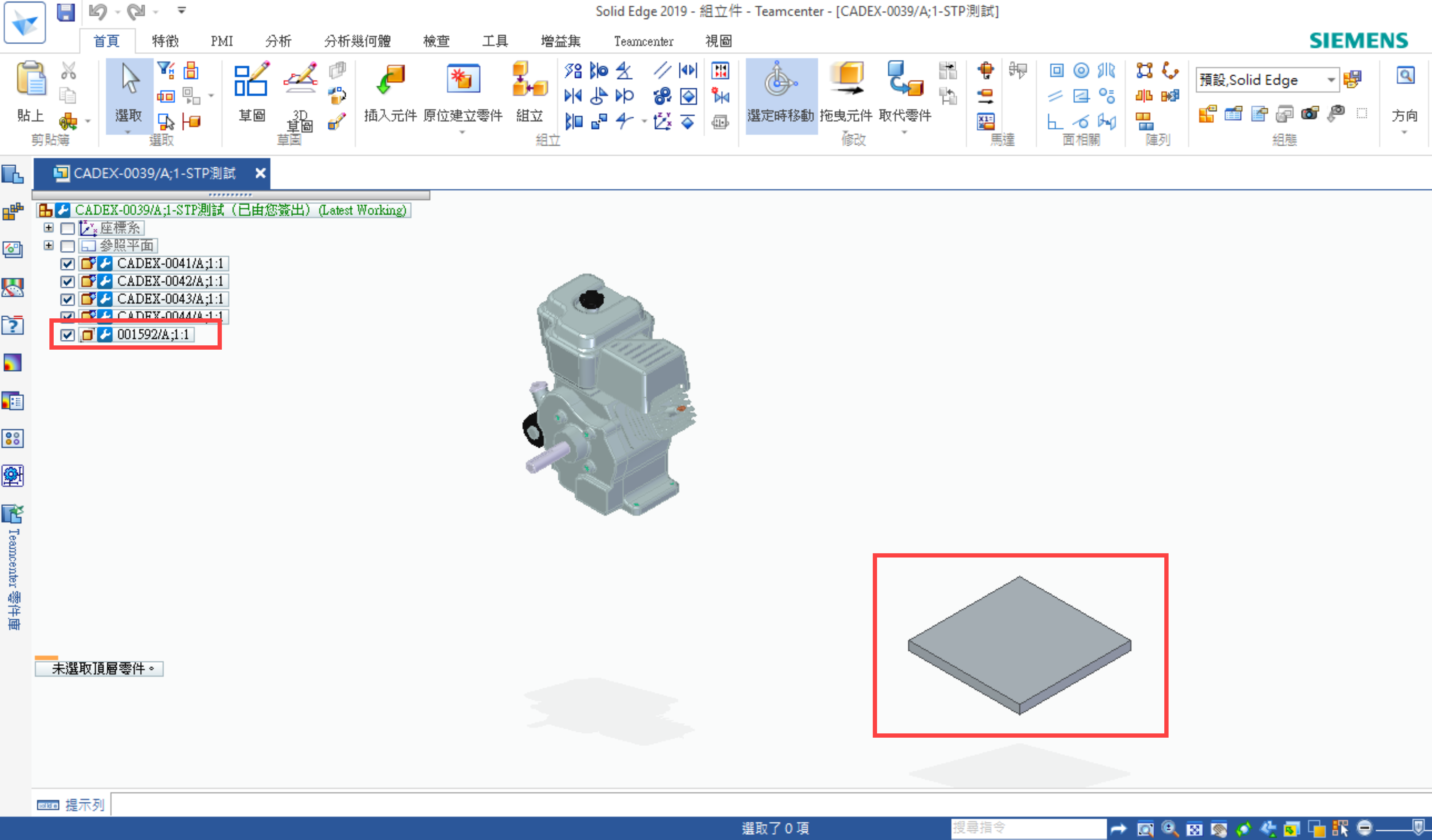This screenshot has height=840, width=1432.
Task: Open the PMI ribbon tab
Action: (x=221, y=41)
